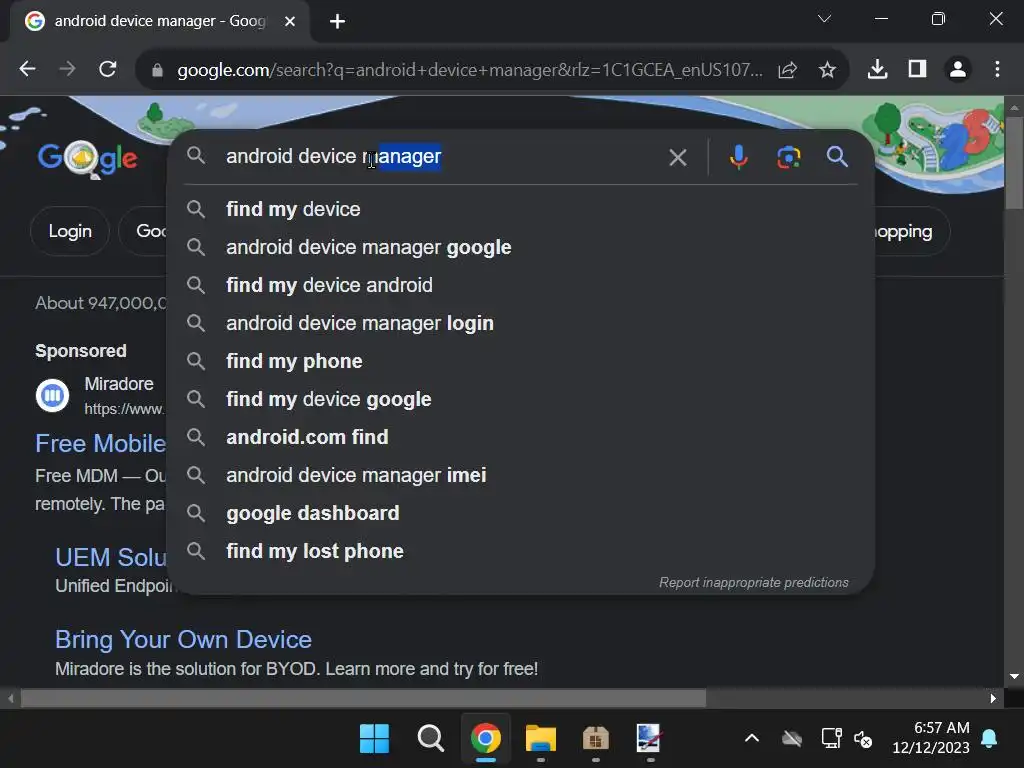Click the browser back arrow
Screen dimensions: 1024x768
click(x=27, y=69)
